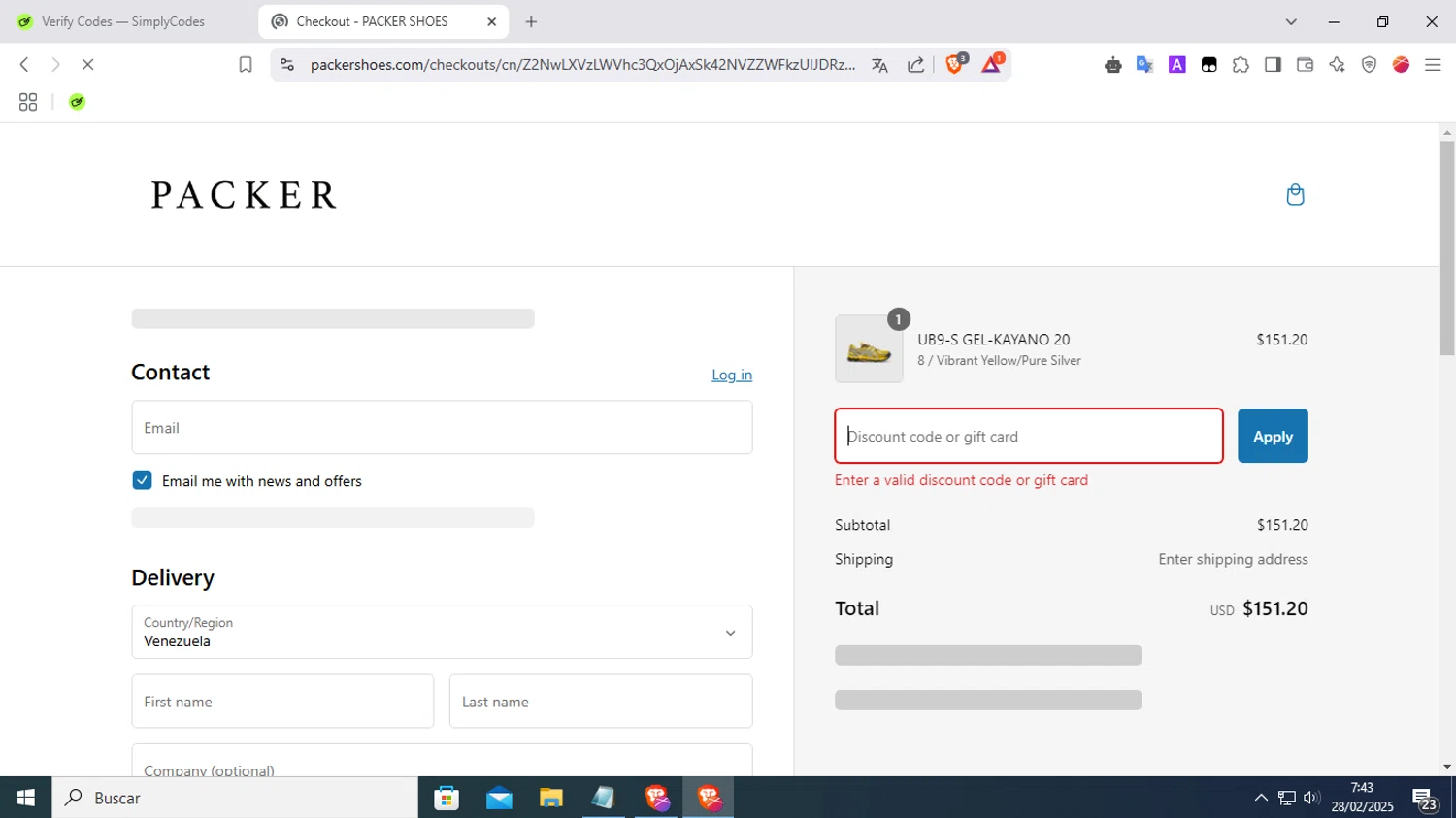Uncheck Email me with news and offers
The image size is (1456, 818).
[x=142, y=480]
